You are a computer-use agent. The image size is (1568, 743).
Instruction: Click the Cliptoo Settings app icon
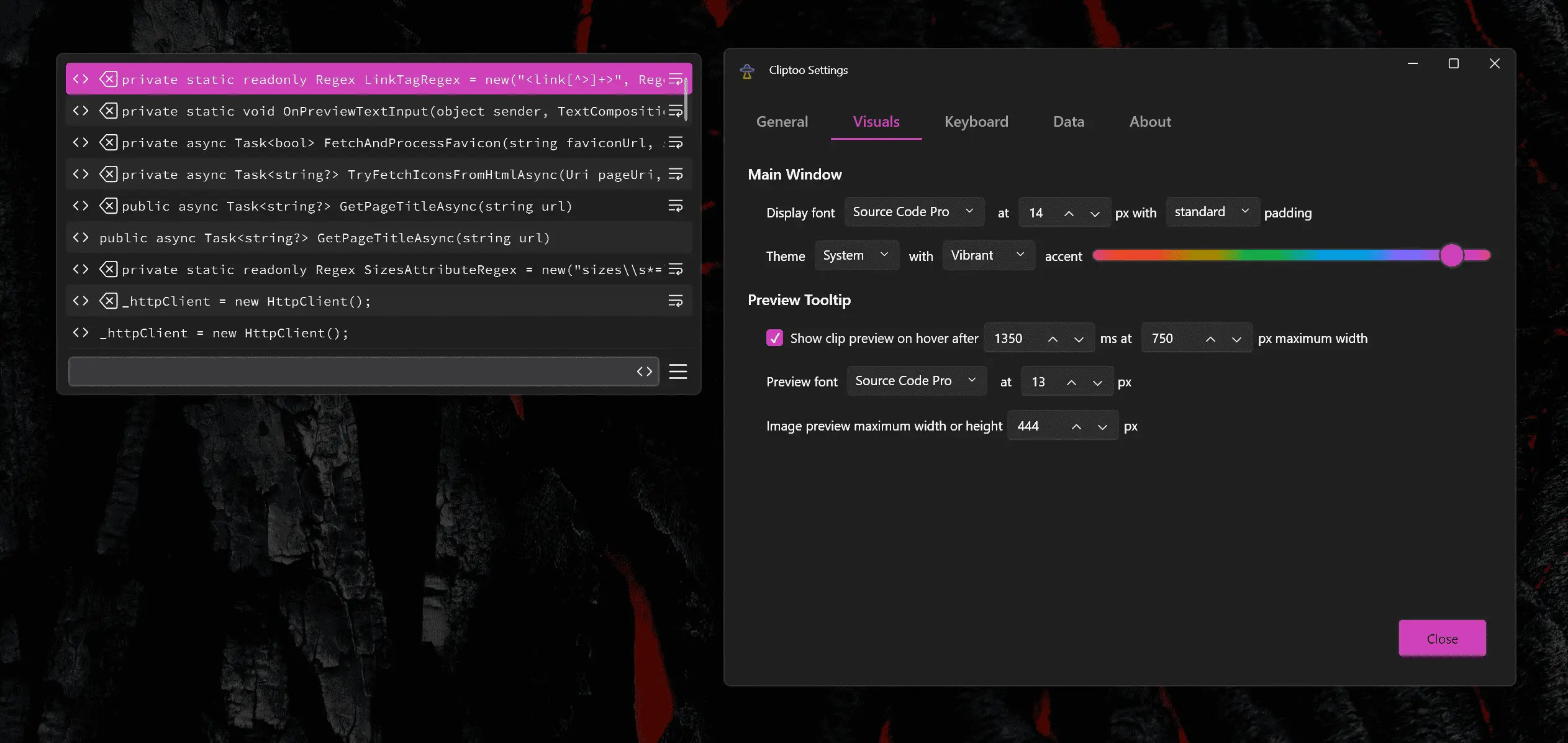(x=747, y=71)
